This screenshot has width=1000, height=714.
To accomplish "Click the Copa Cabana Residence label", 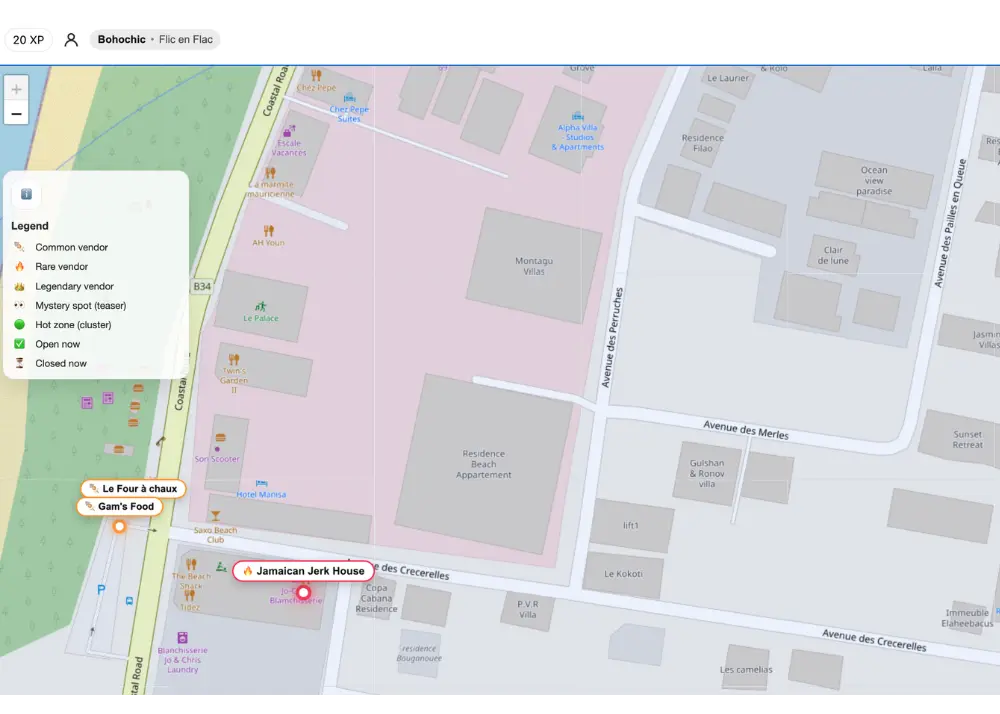I will click(x=376, y=598).
